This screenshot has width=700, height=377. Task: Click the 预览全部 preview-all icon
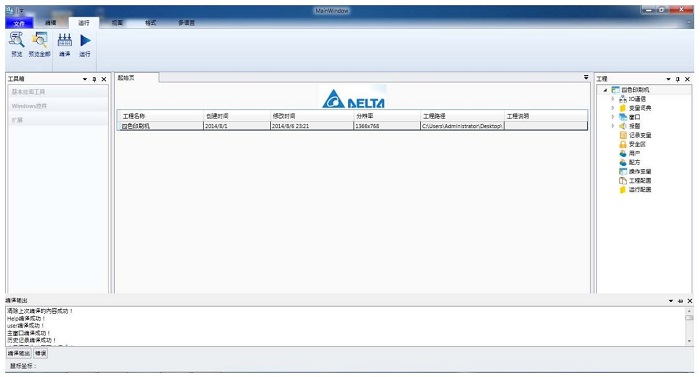39,40
